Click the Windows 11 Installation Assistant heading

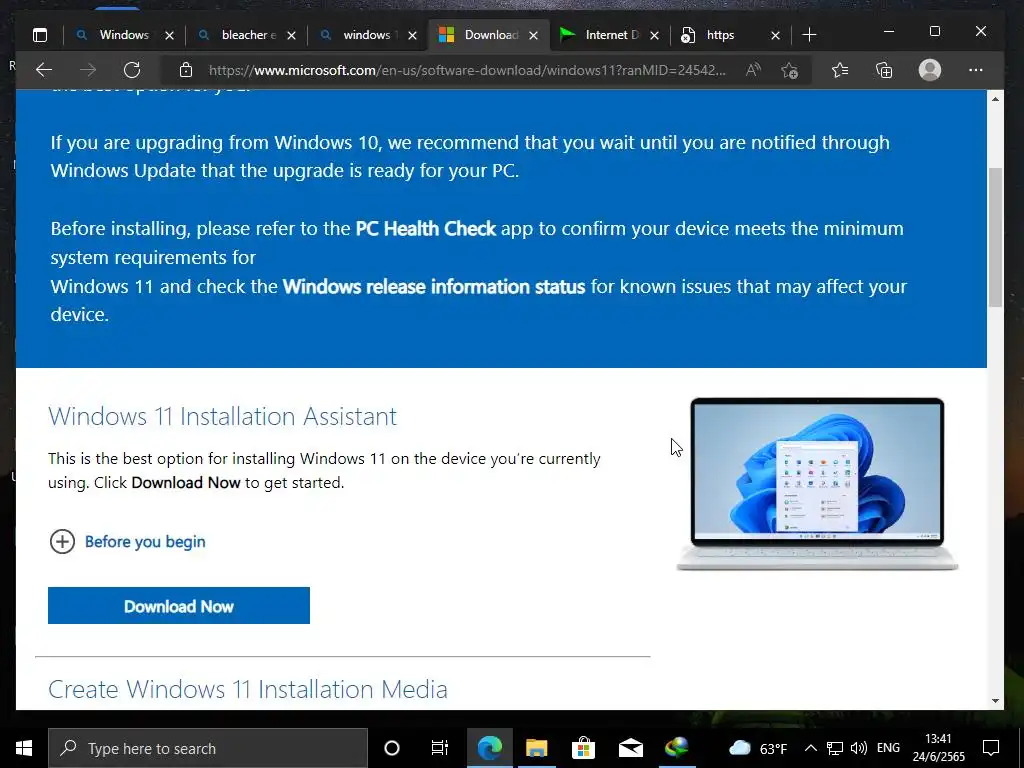click(223, 416)
